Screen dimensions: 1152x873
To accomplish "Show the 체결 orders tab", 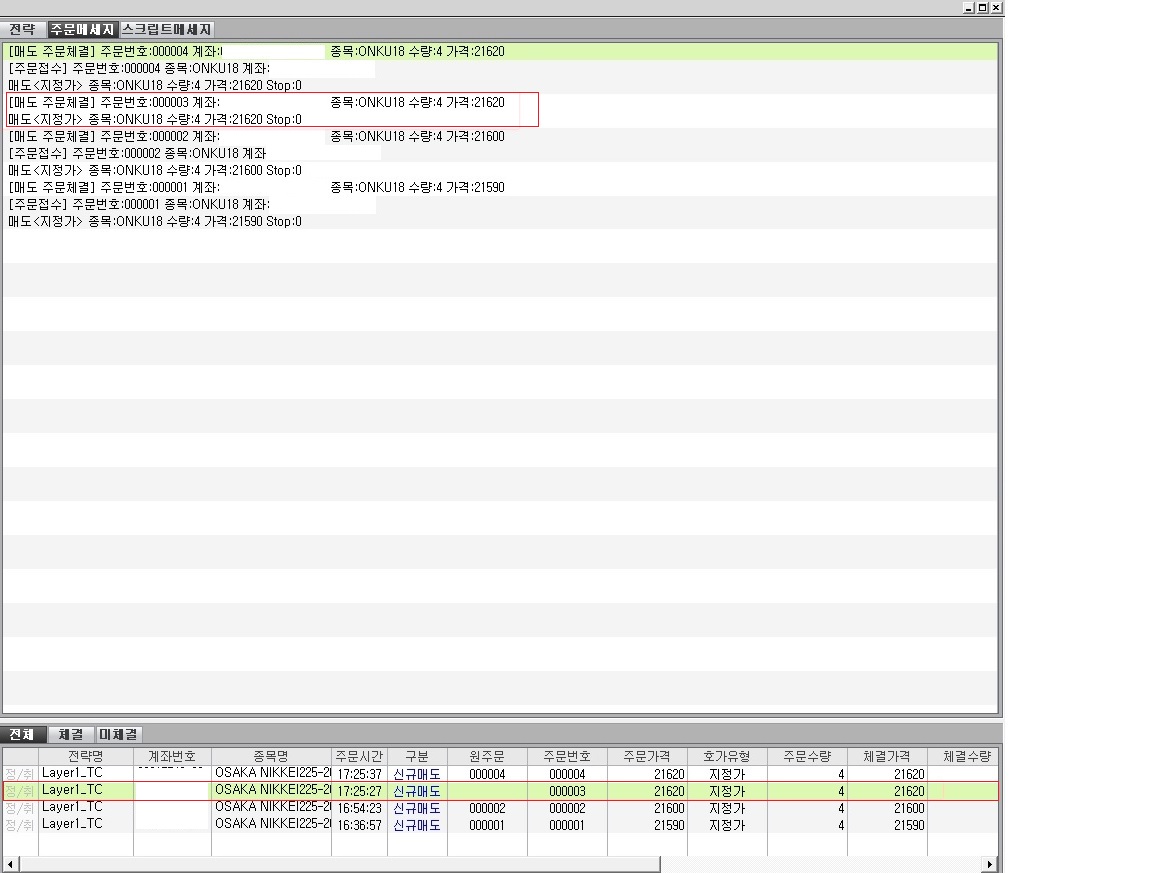I will tap(70, 734).
